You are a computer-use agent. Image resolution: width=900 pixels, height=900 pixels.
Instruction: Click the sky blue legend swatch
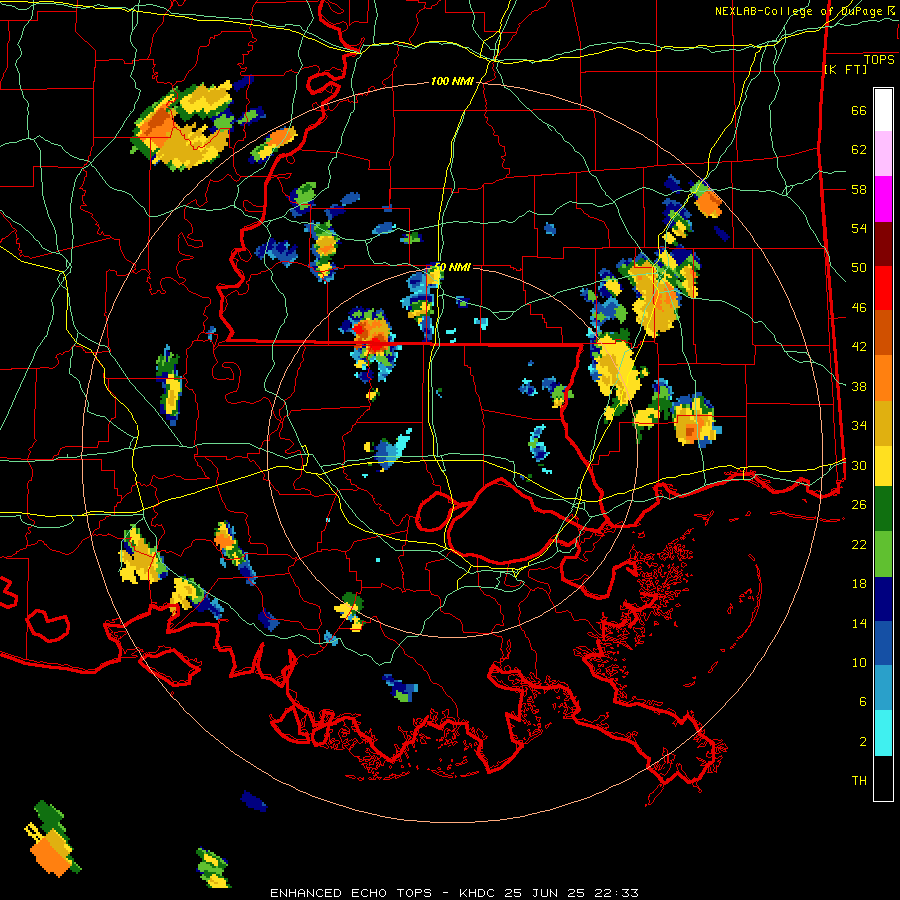tap(883, 688)
